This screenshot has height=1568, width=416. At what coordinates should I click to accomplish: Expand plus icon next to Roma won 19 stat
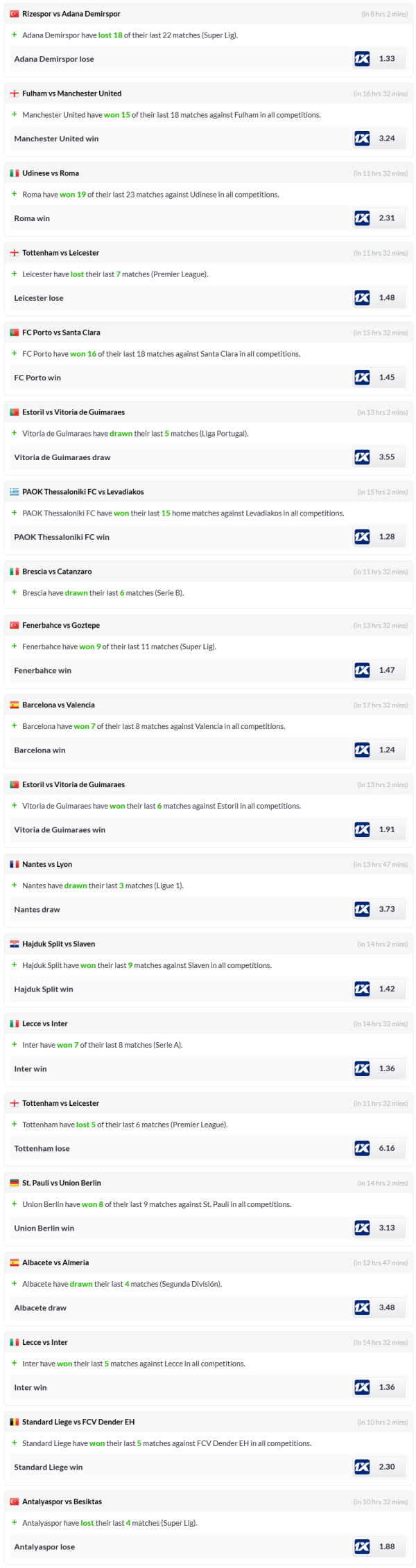(x=15, y=194)
